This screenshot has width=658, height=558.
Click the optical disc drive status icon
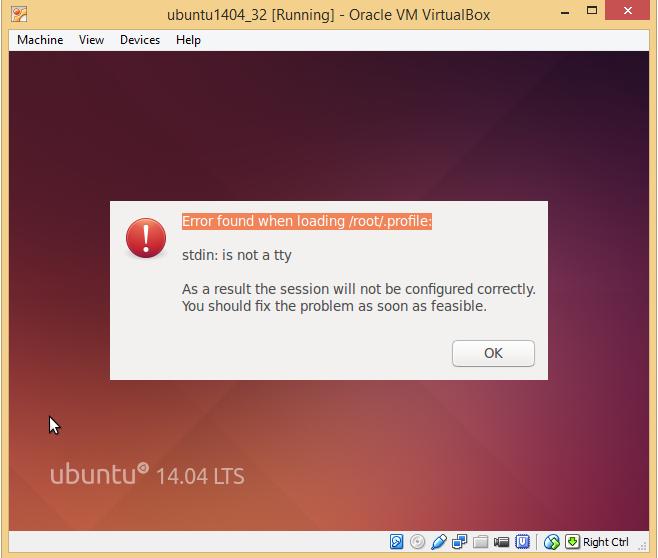click(417, 542)
